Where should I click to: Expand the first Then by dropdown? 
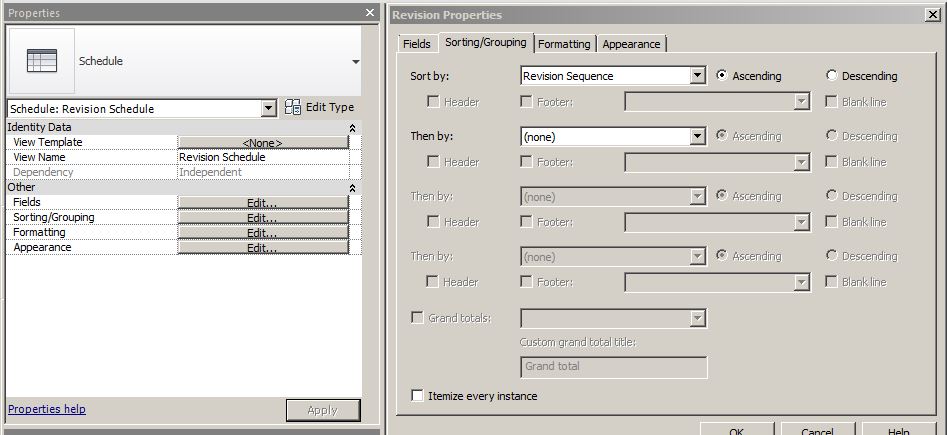coord(698,136)
